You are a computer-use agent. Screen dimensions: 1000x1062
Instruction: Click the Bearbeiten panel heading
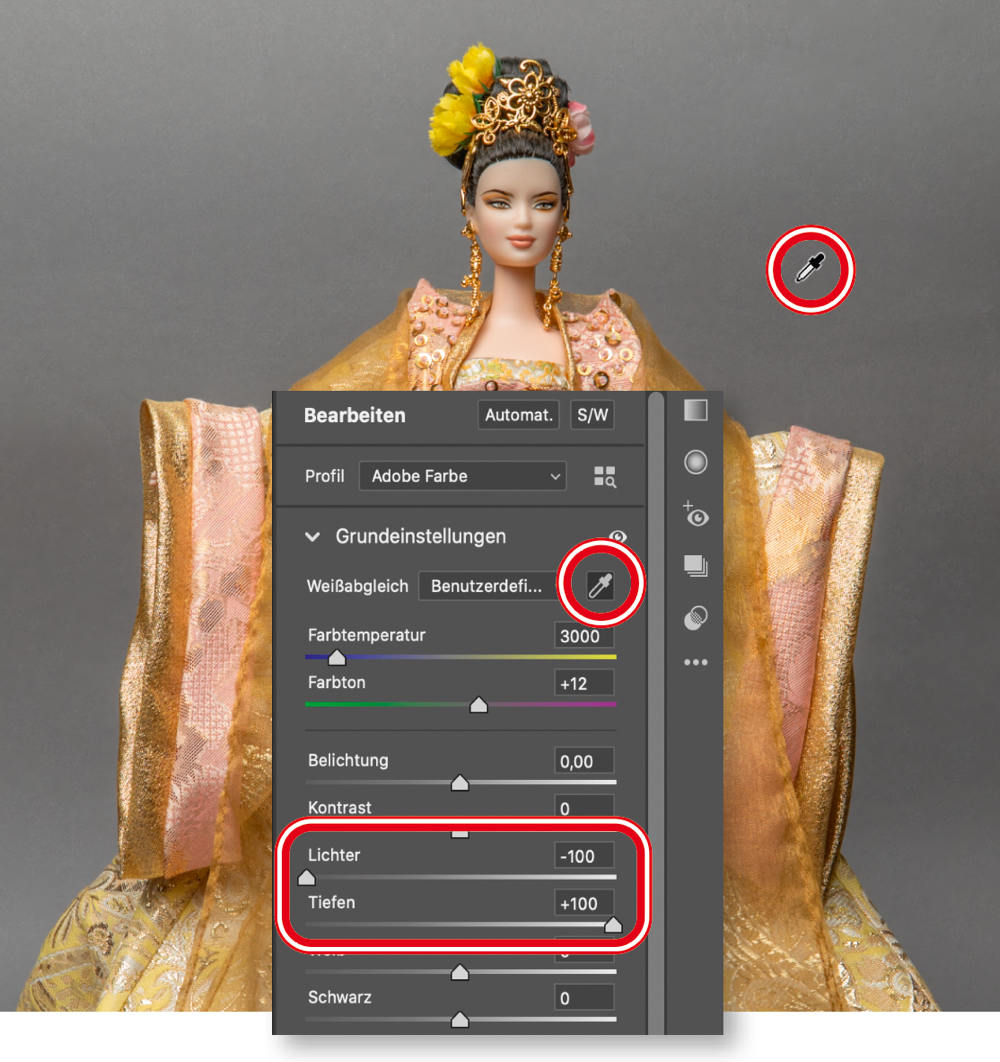tap(354, 415)
